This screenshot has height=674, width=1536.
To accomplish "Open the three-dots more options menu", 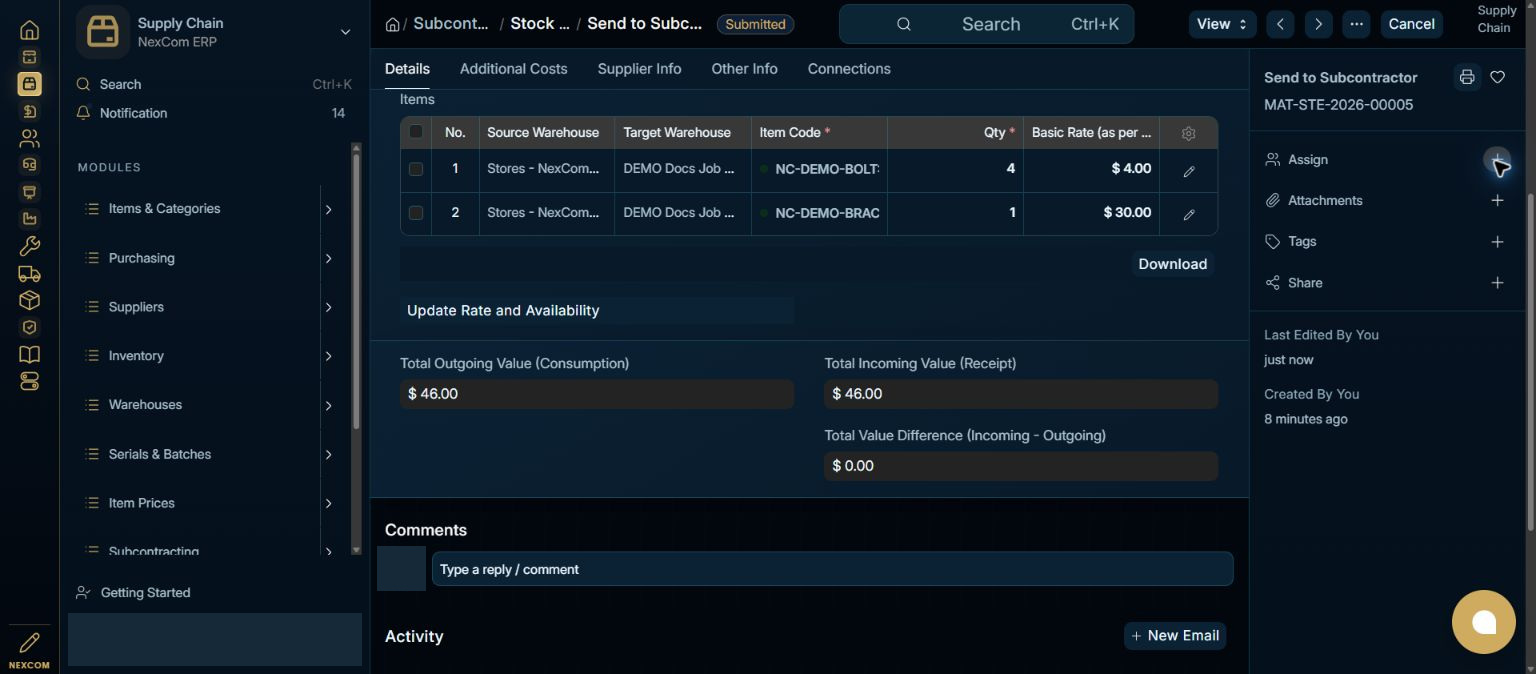I will point(1356,24).
